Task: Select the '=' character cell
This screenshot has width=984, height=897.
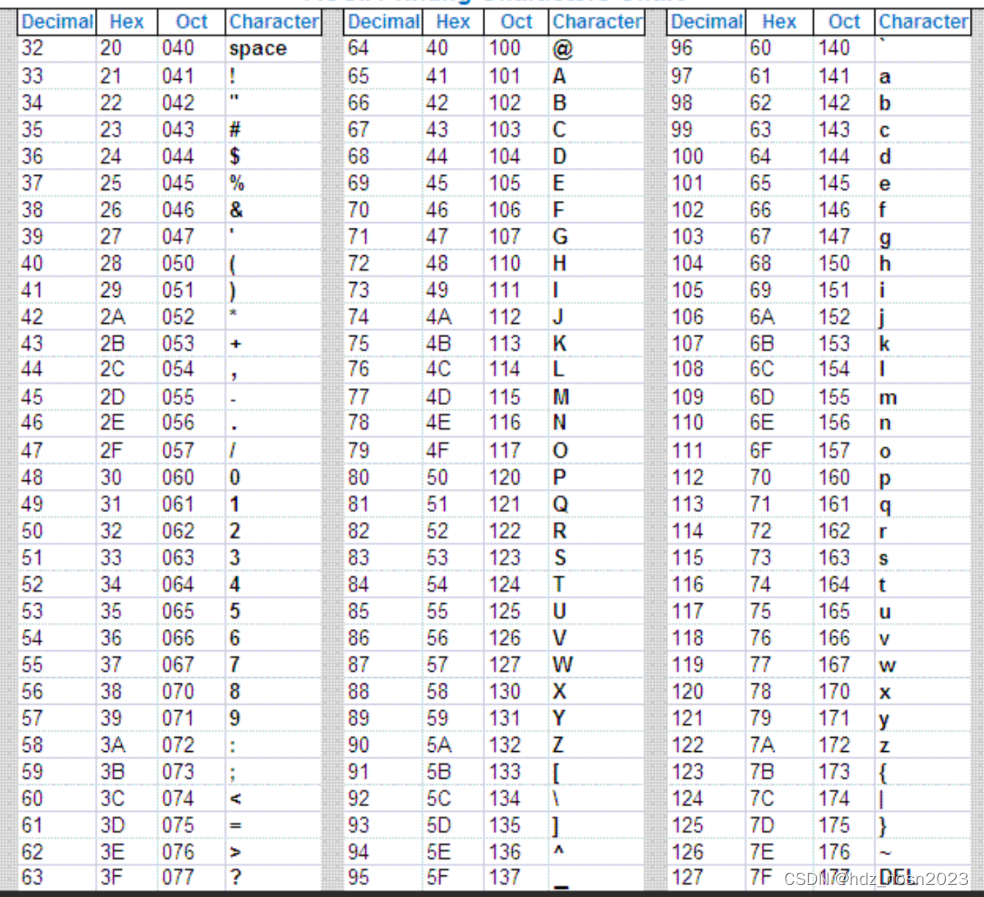Action: [273, 825]
